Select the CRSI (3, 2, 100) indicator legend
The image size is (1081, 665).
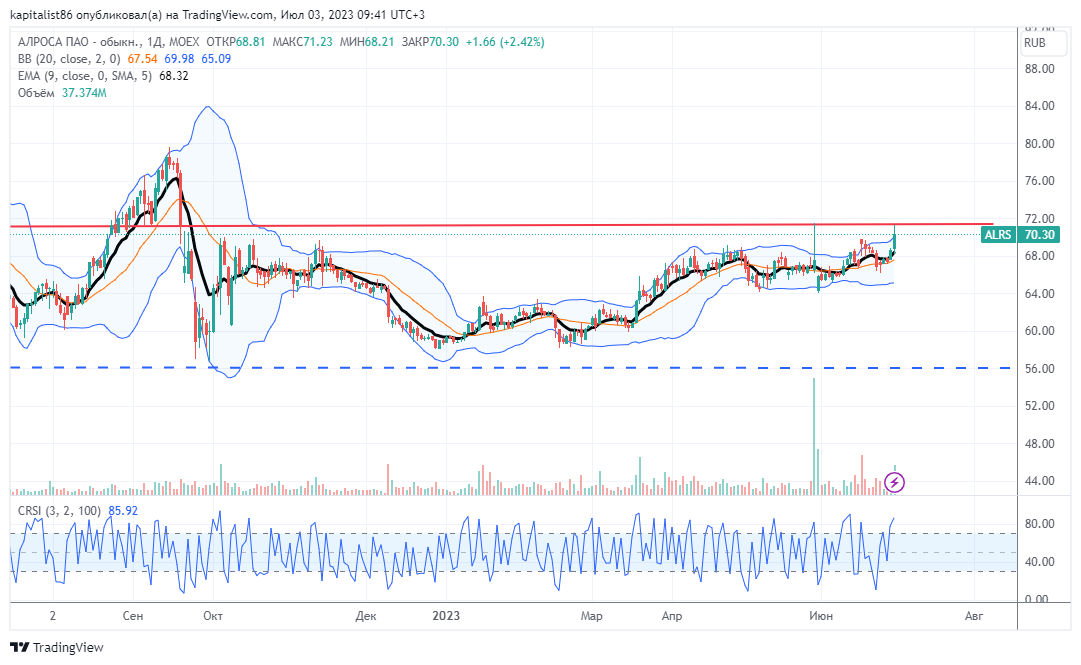click(x=59, y=511)
